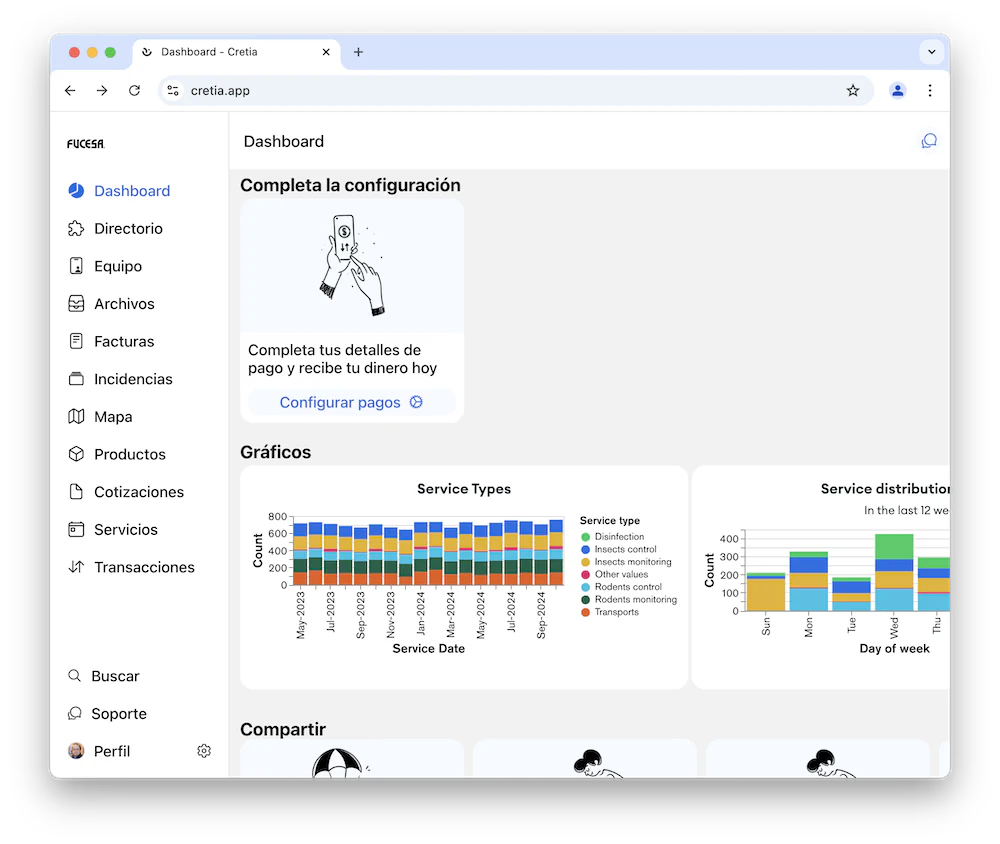Open the settings gear beside Perfil
Viewport: 1000px width, 844px height.
point(204,751)
